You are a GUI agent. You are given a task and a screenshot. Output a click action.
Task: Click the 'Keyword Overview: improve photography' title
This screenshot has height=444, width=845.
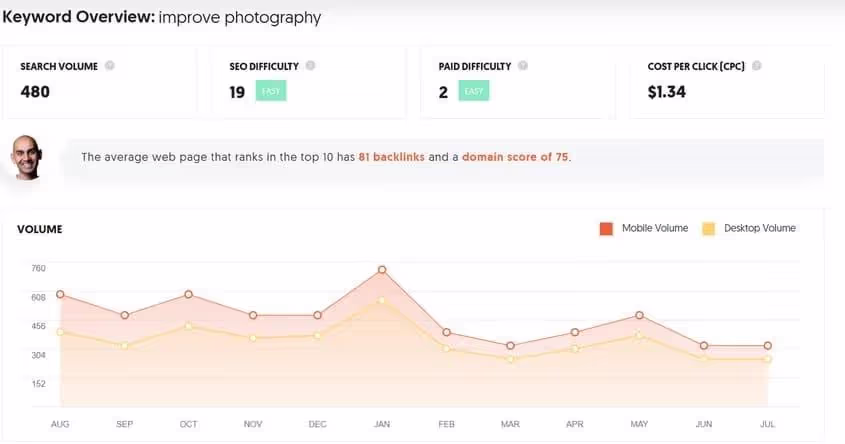pyautogui.click(x=162, y=17)
